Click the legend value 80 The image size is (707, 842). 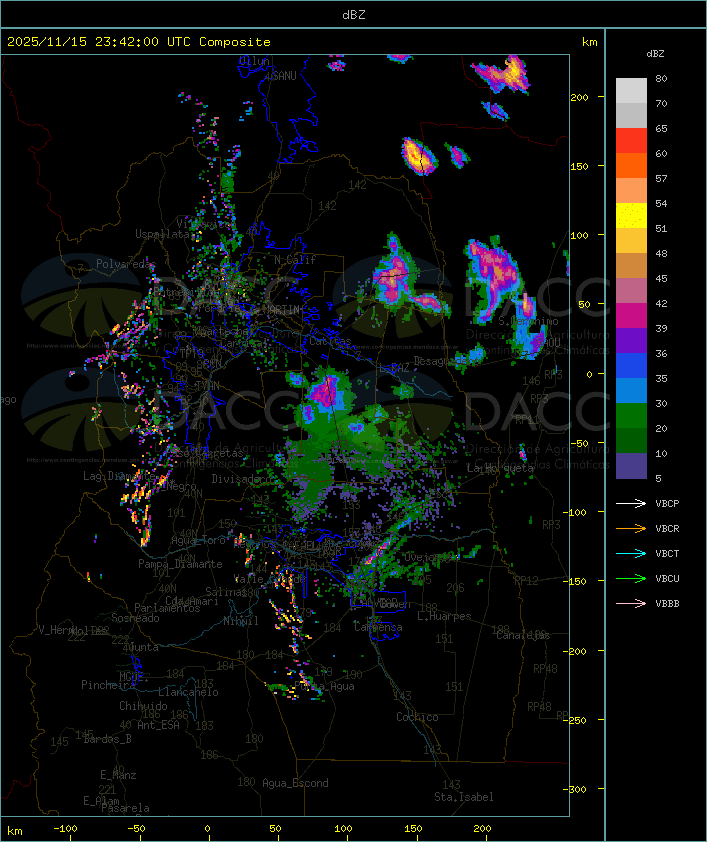click(x=661, y=78)
